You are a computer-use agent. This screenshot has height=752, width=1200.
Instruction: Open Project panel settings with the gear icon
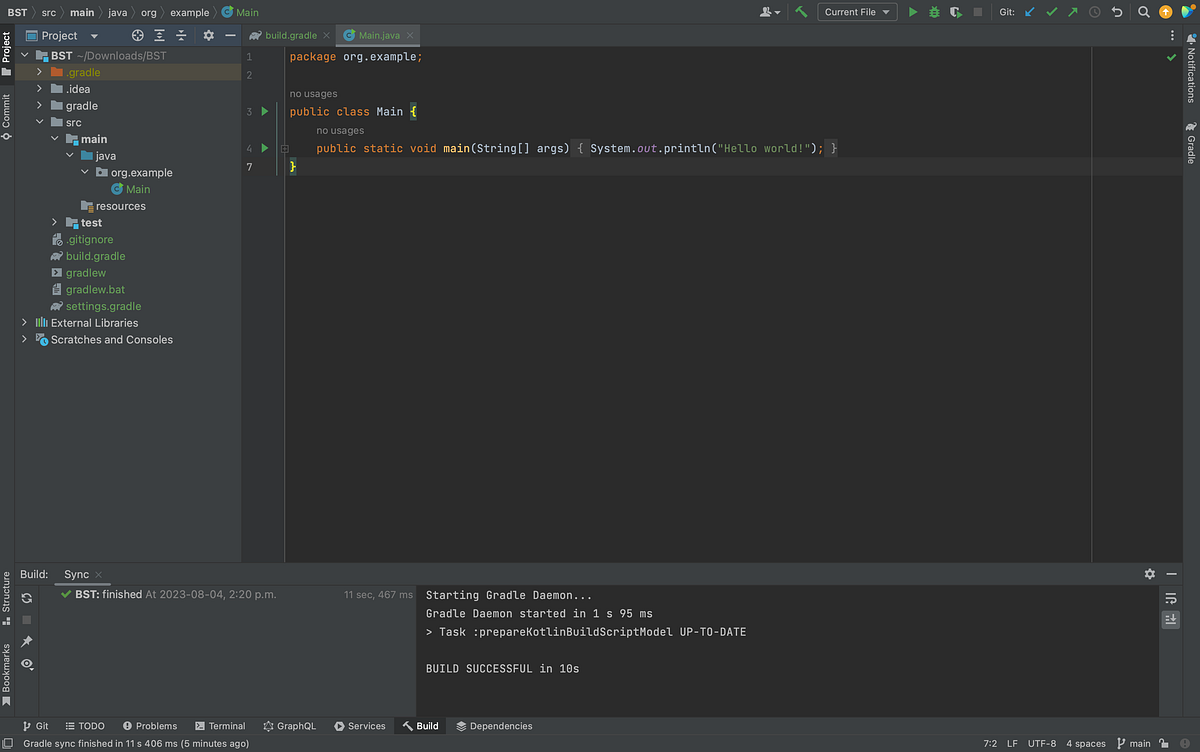207,34
